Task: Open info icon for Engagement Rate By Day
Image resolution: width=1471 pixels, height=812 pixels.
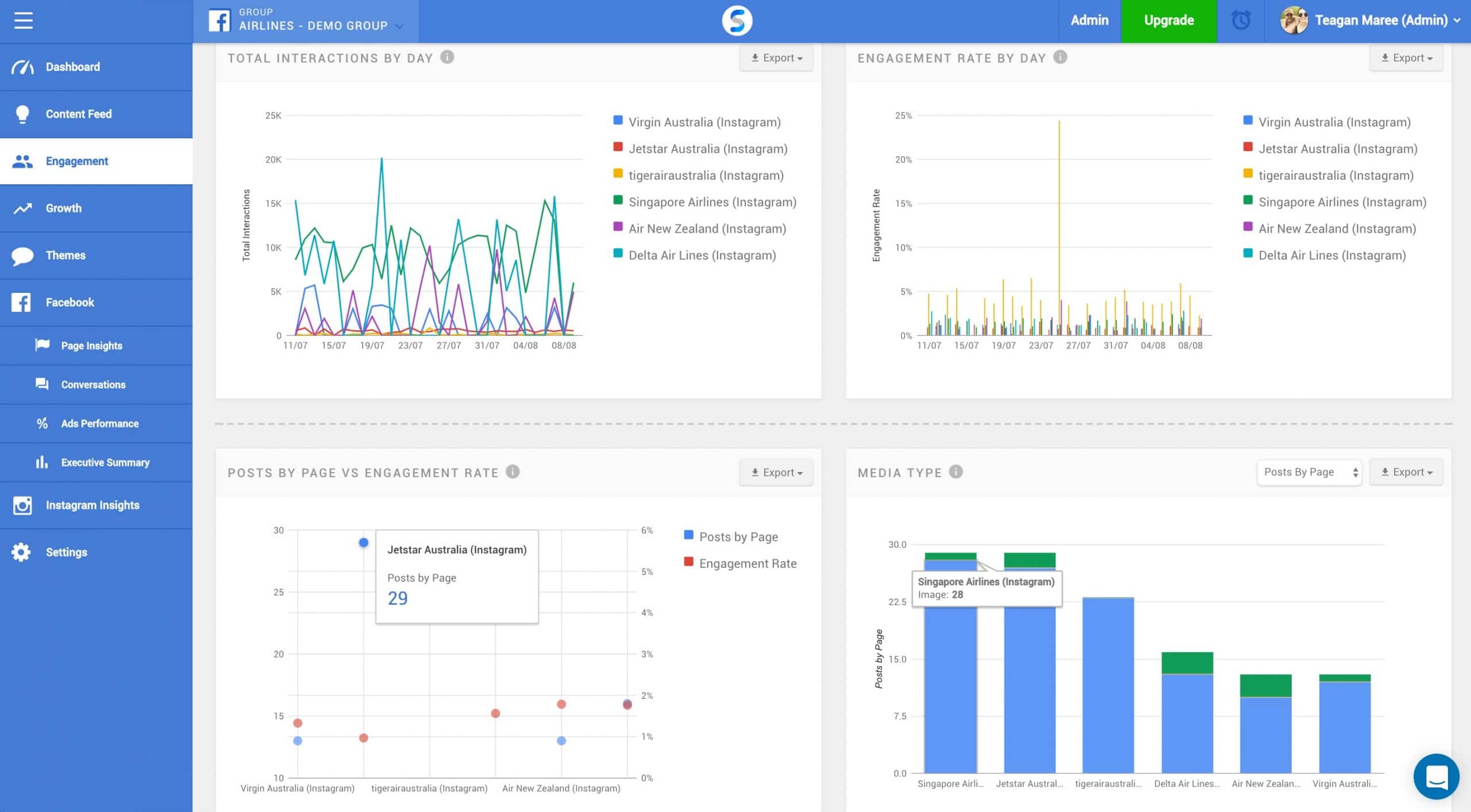Action: [x=1060, y=57]
